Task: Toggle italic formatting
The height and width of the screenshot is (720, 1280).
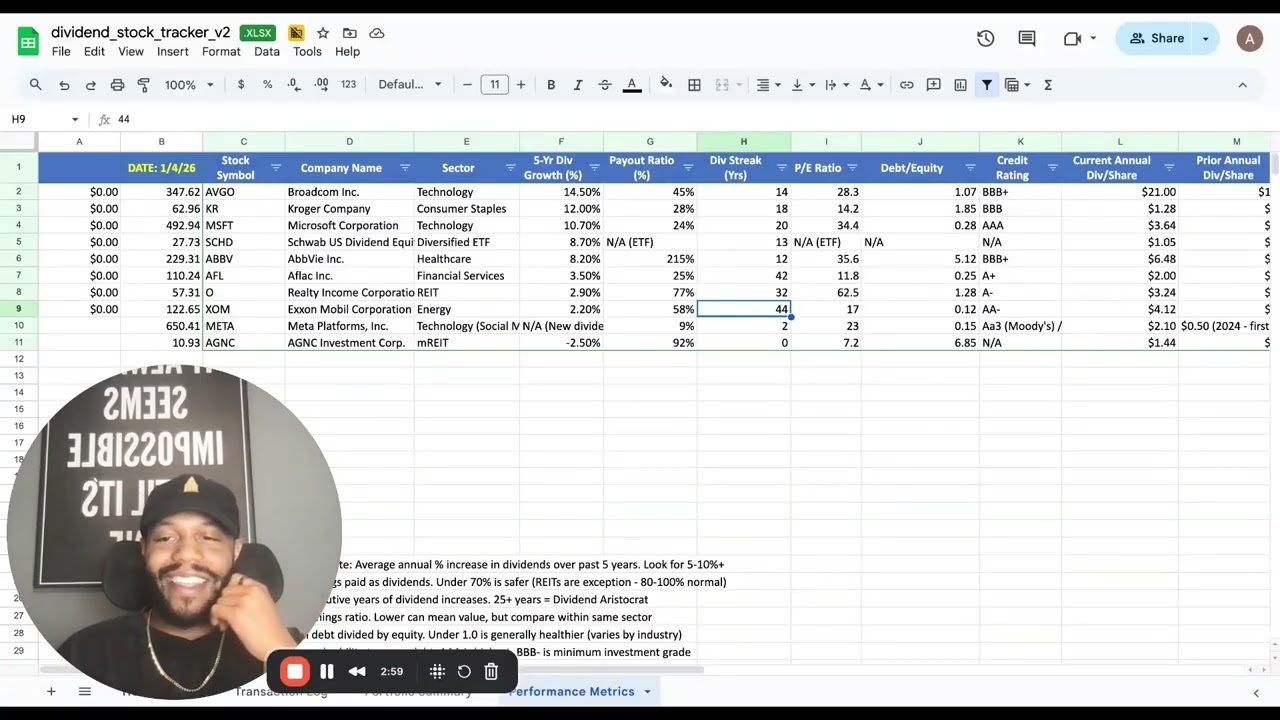Action: (x=577, y=85)
